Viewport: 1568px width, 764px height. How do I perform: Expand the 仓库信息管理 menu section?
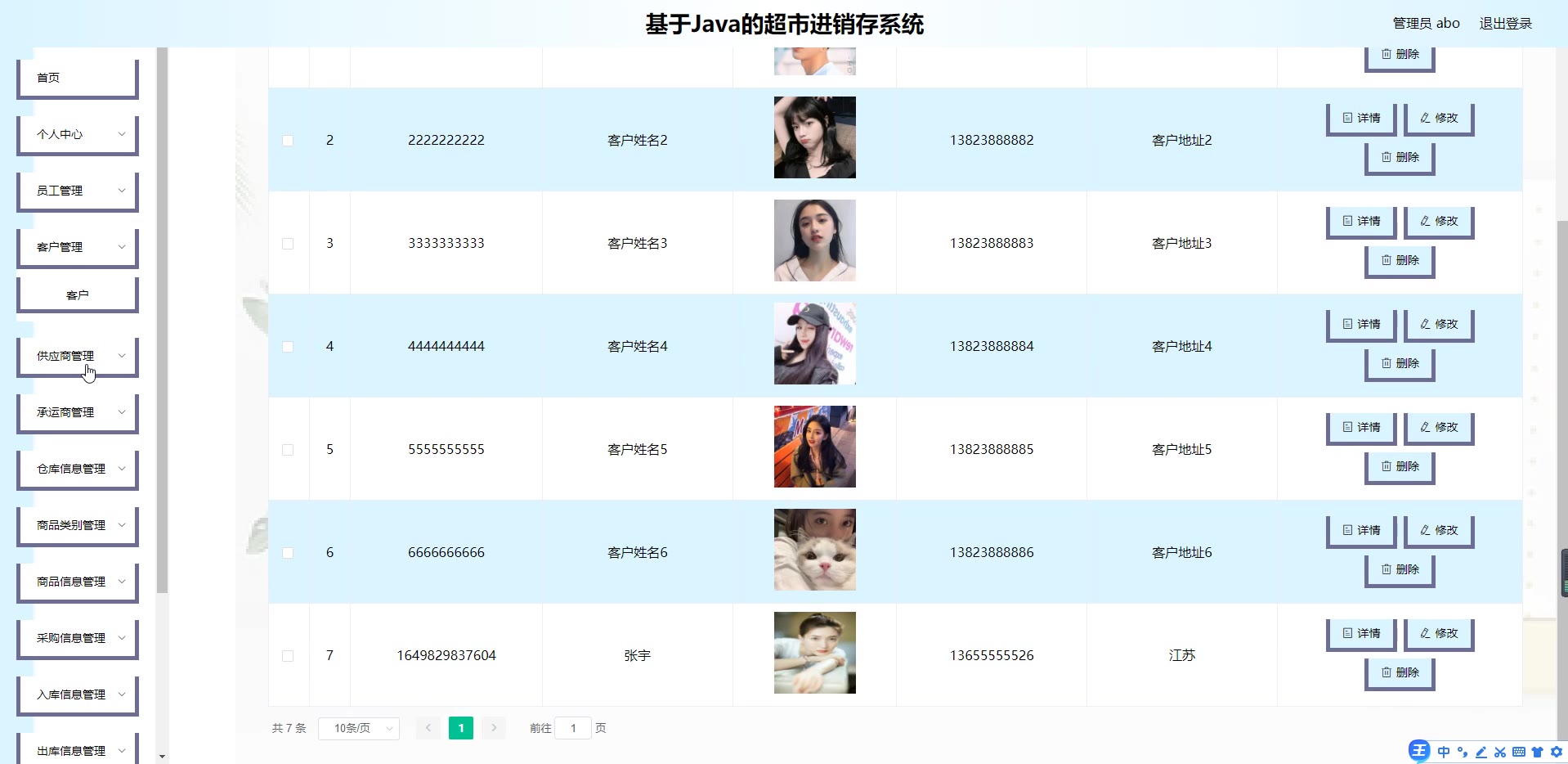tap(78, 470)
